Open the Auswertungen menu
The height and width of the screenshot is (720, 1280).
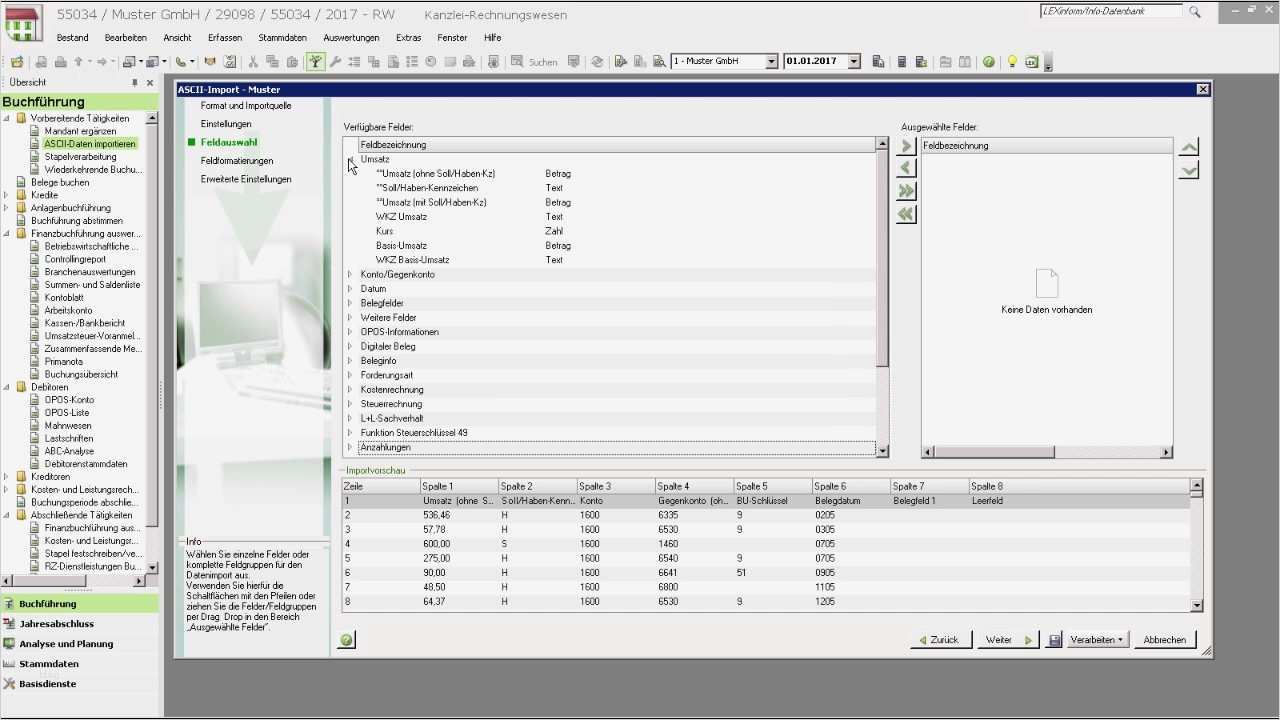pyautogui.click(x=351, y=37)
